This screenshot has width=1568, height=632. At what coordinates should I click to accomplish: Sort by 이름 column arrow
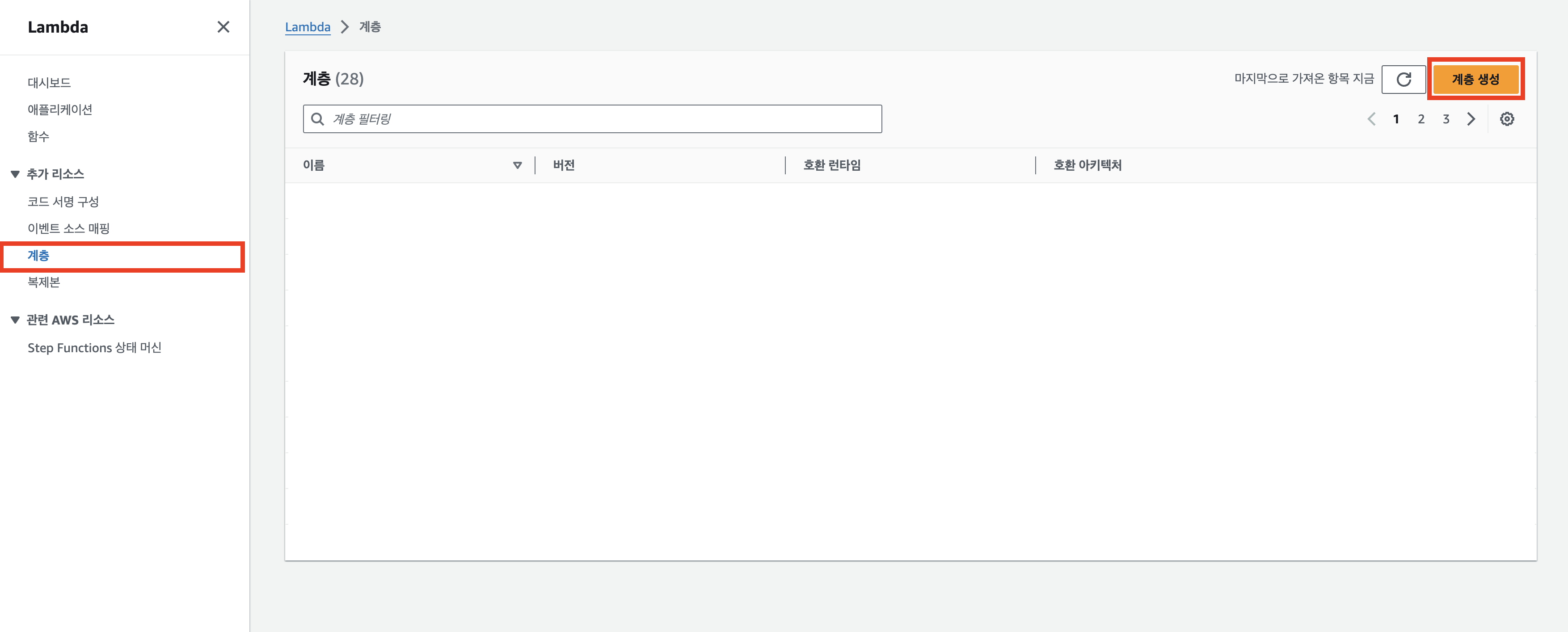point(518,166)
